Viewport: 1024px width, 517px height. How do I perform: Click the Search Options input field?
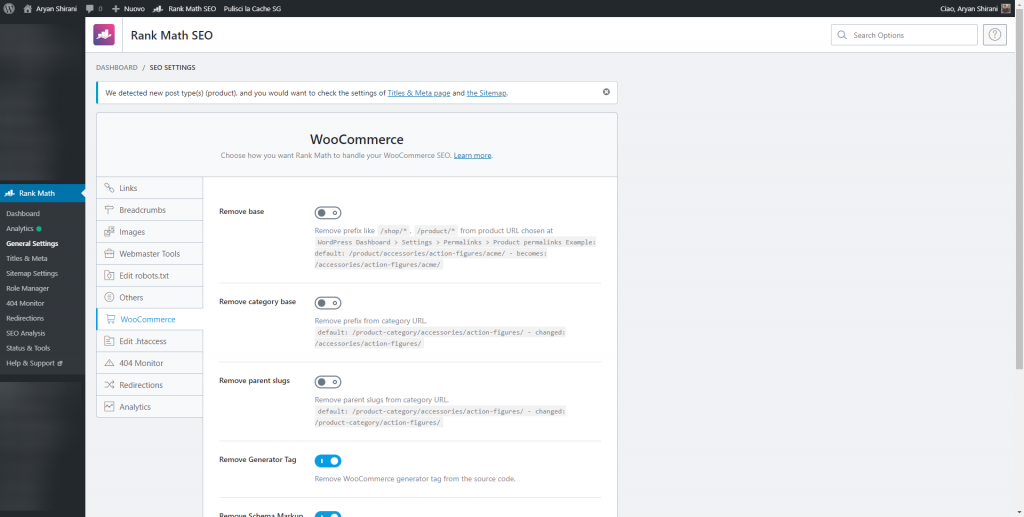[x=904, y=35]
